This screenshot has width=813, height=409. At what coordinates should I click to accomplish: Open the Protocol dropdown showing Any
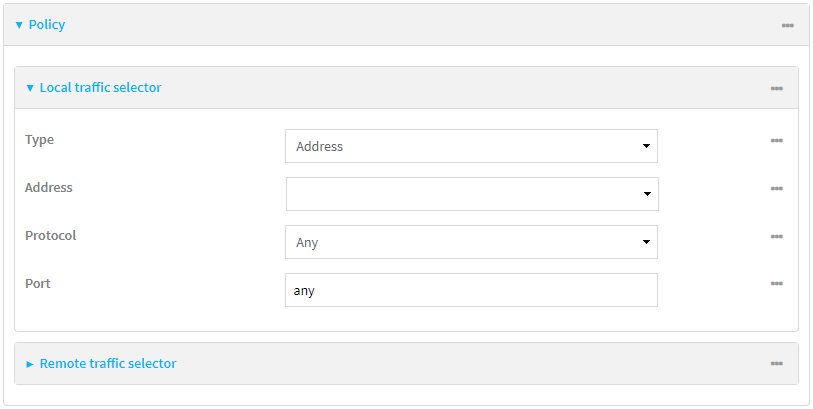[x=471, y=242]
